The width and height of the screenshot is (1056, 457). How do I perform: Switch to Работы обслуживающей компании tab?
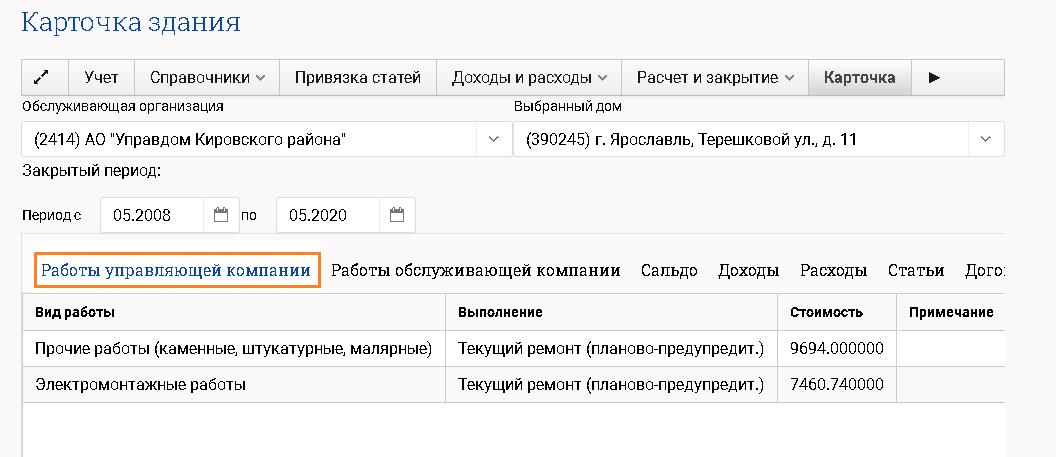pos(476,270)
